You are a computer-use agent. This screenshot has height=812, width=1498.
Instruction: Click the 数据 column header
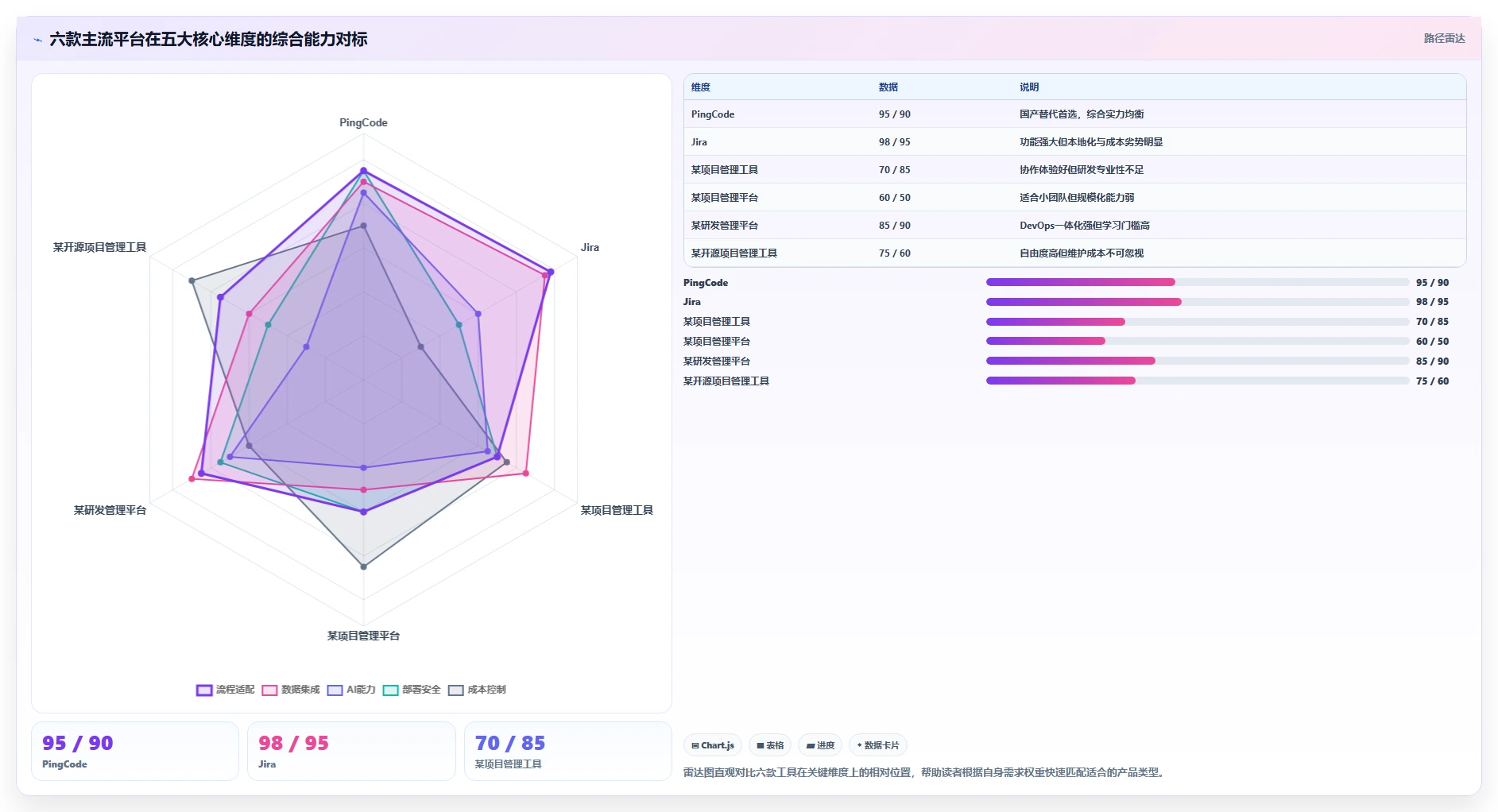[x=888, y=87]
